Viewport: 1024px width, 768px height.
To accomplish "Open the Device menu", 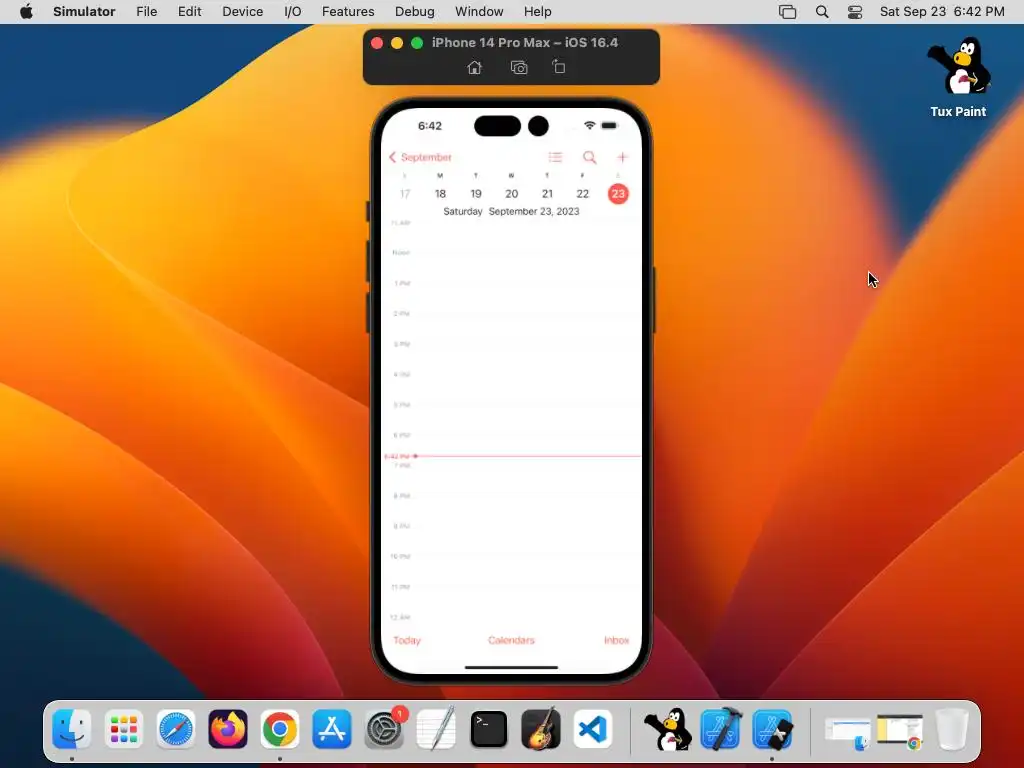I will [242, 12].
